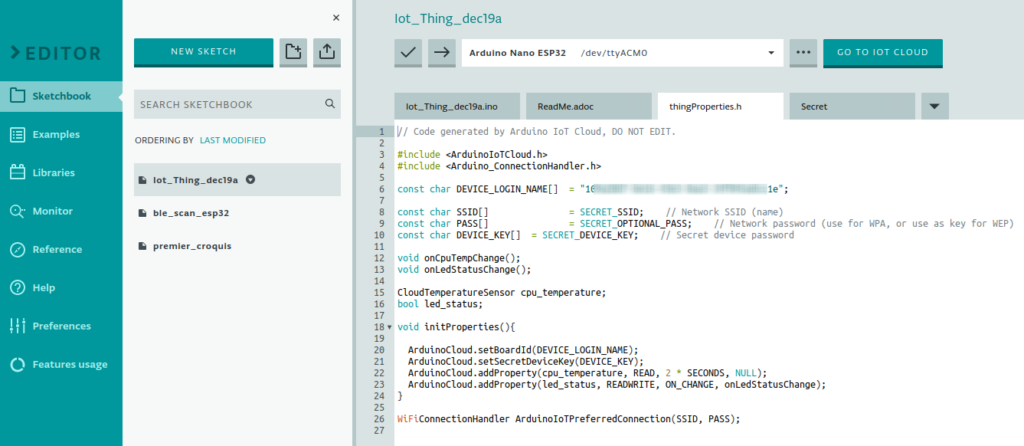Click the bool led_status line
Viewport: 1024px width, 446px height.
[x=440, y=304]
